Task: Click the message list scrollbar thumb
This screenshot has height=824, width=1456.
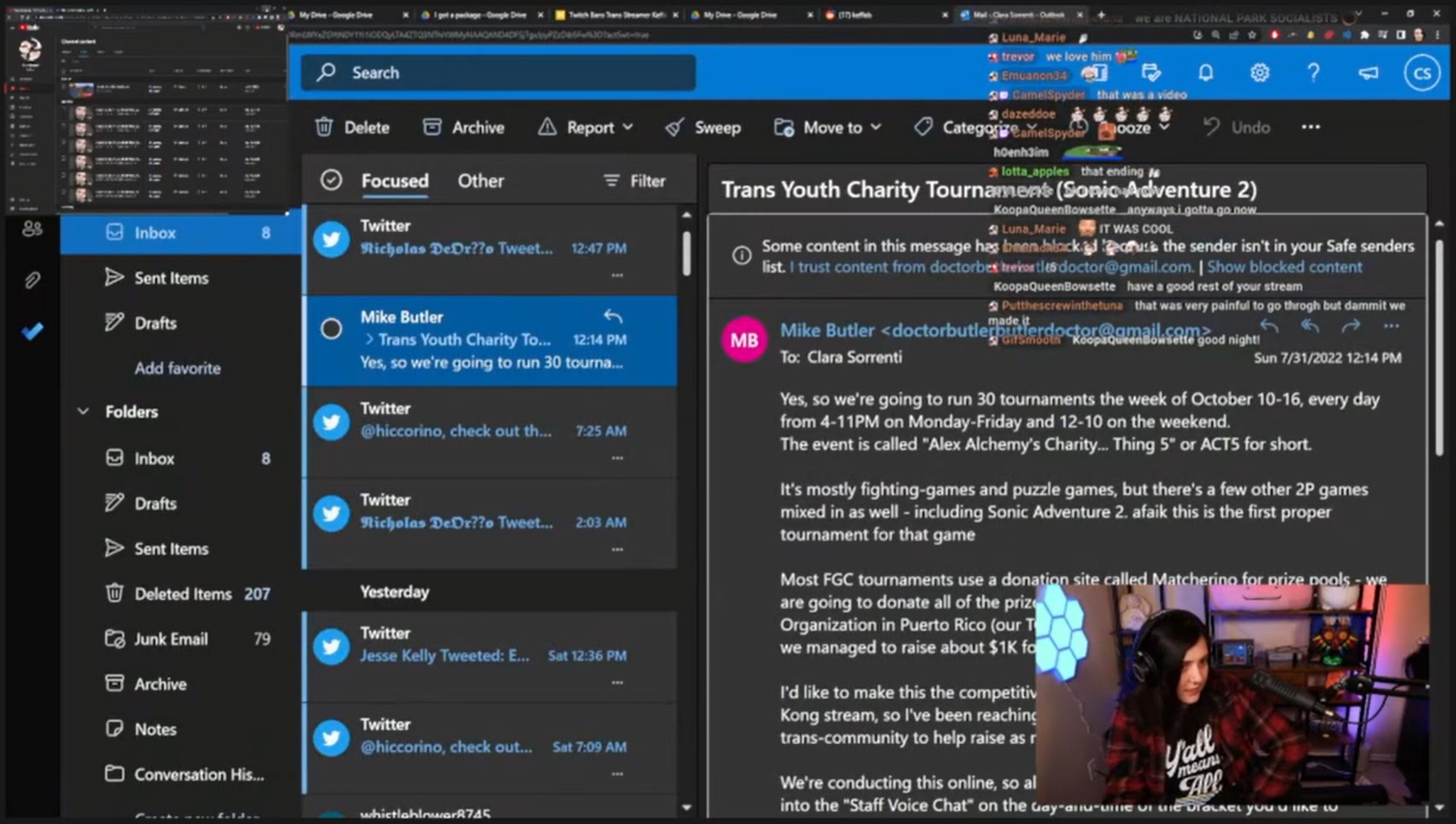Action: 686,253
